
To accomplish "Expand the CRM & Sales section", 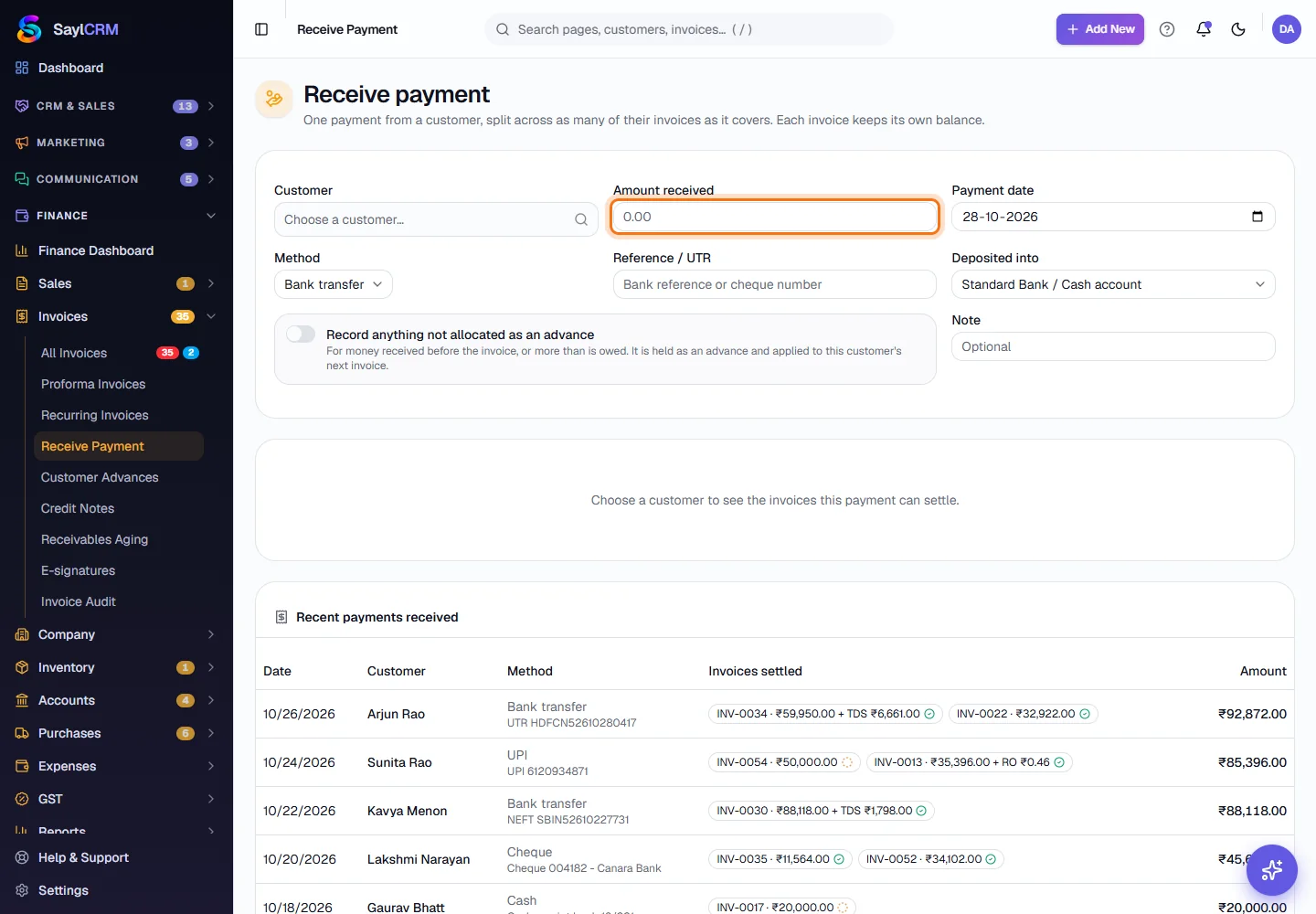I will pyautogui.click(x=116, y=106).
